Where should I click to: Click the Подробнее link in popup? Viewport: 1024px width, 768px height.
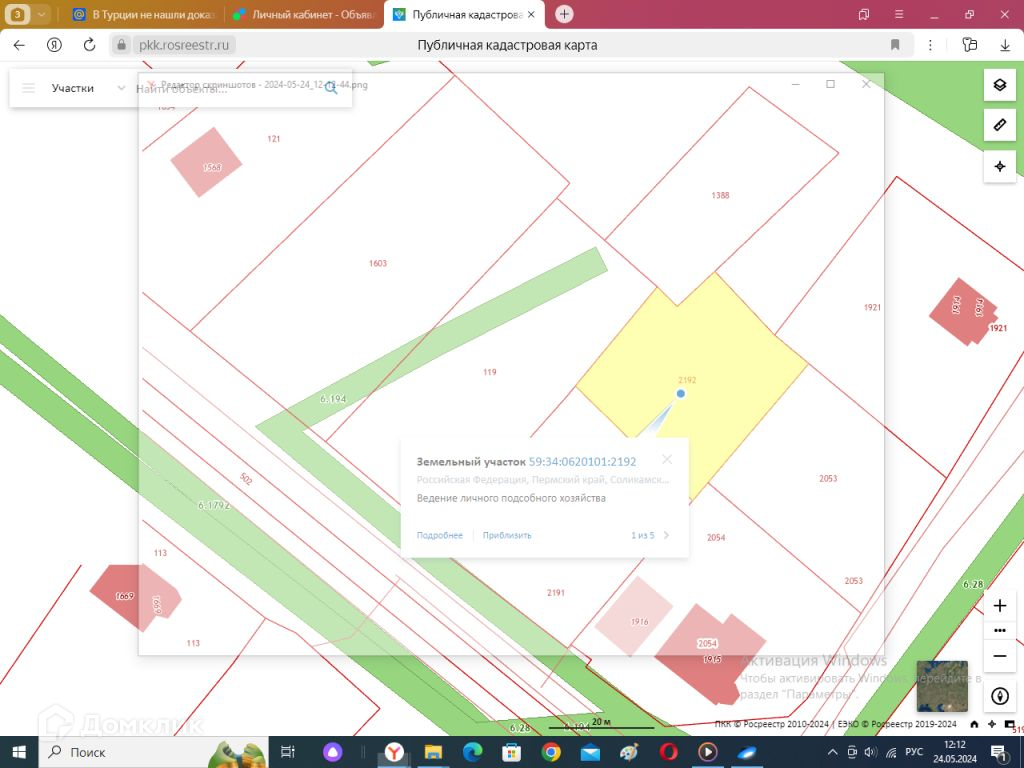pos(440,535)
